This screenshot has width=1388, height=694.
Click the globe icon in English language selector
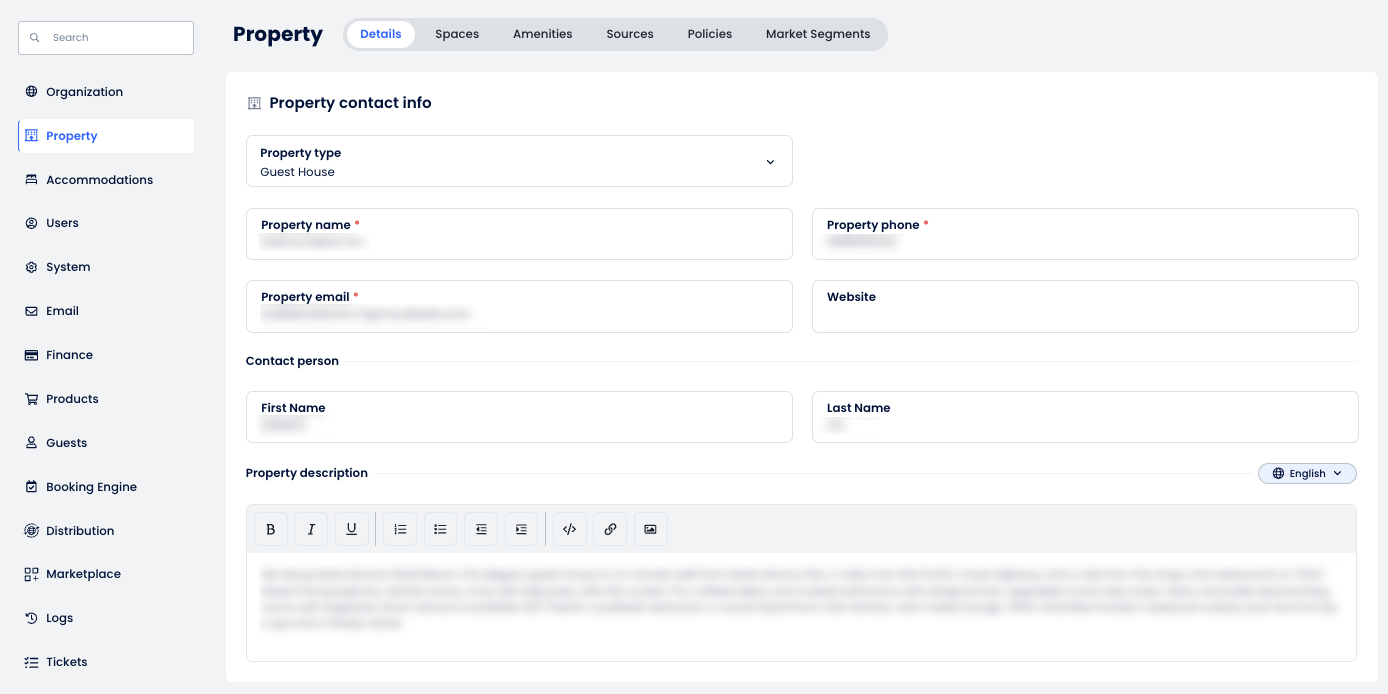tap(1278, 474)
